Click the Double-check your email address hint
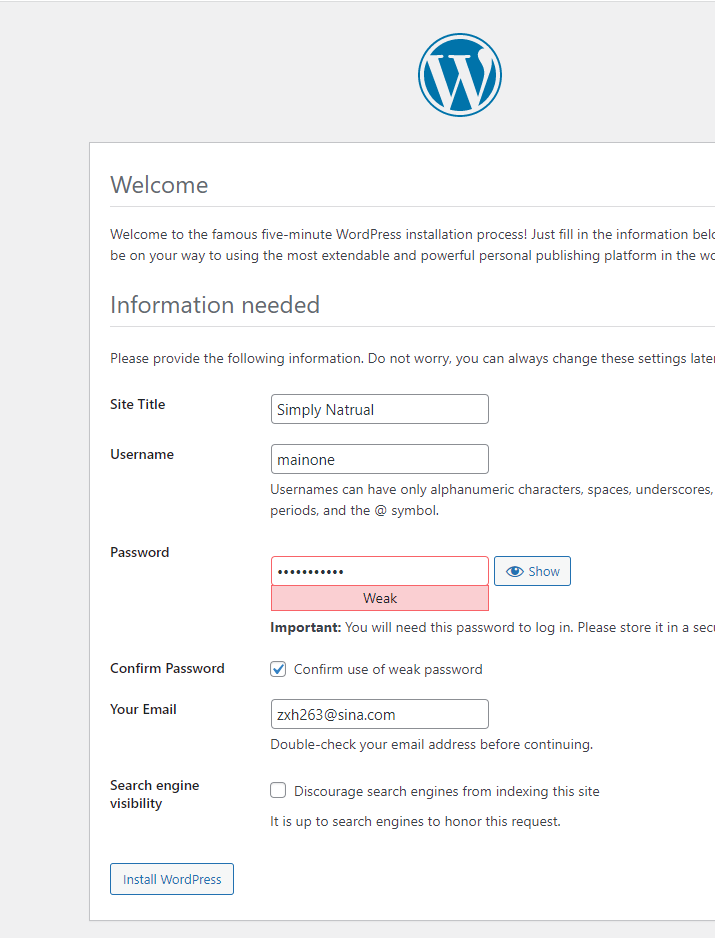 (x=431, y=744)
